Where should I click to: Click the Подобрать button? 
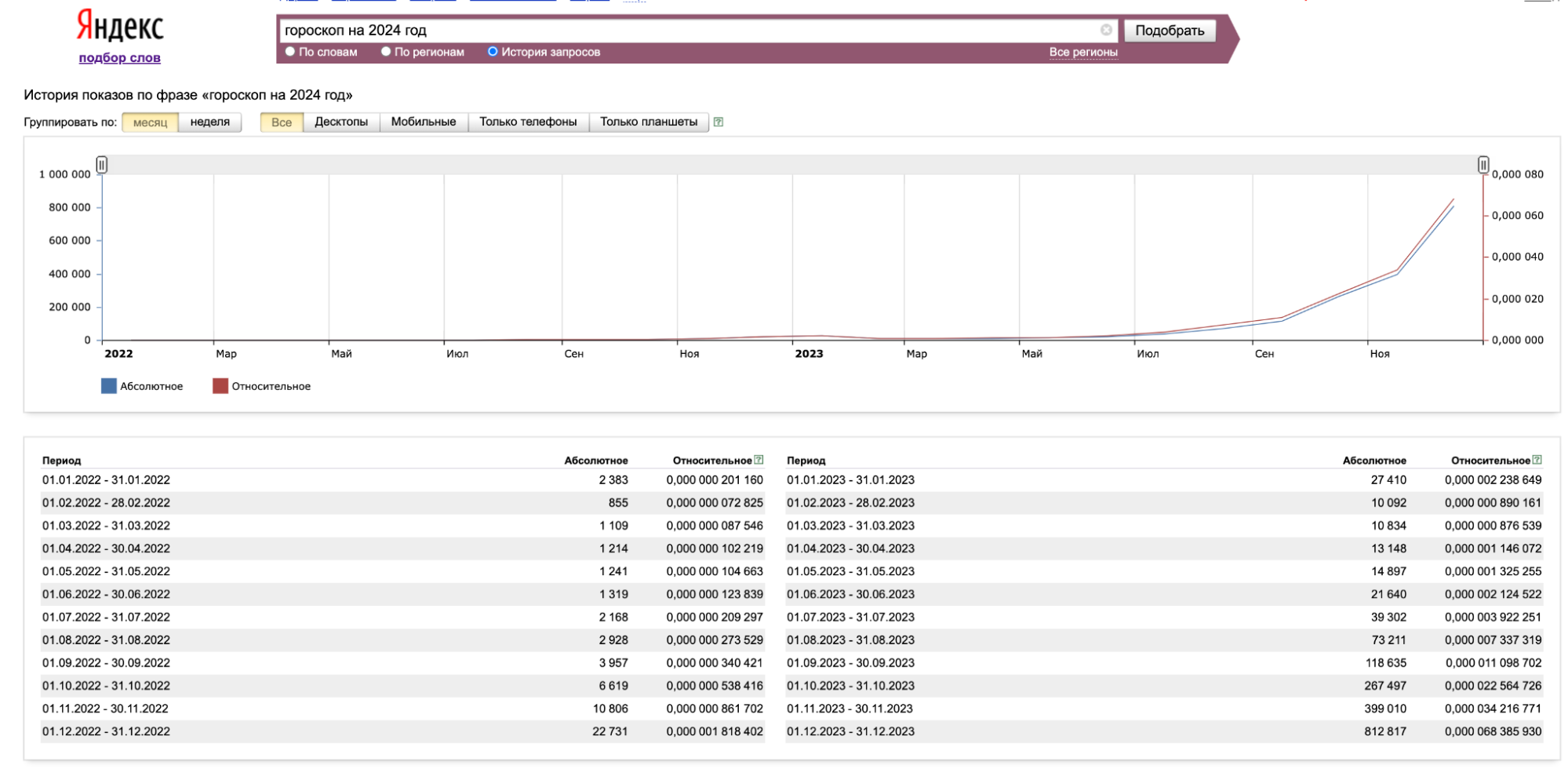(x=1170, y=30)
